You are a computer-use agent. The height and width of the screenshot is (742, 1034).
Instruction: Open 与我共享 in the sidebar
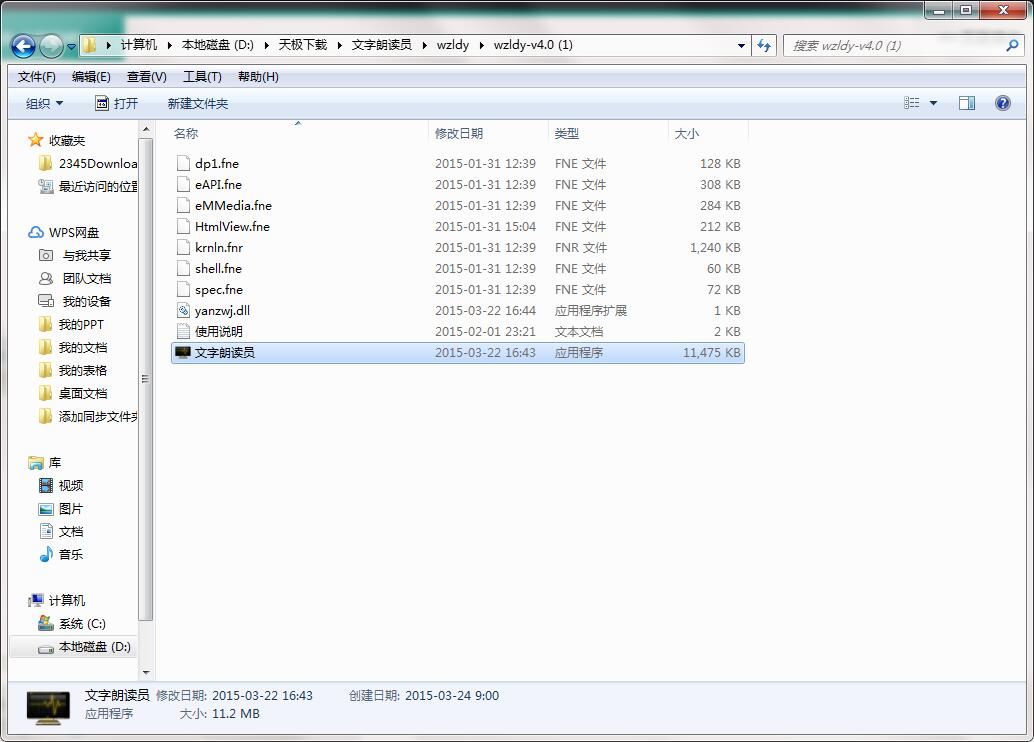75,255
